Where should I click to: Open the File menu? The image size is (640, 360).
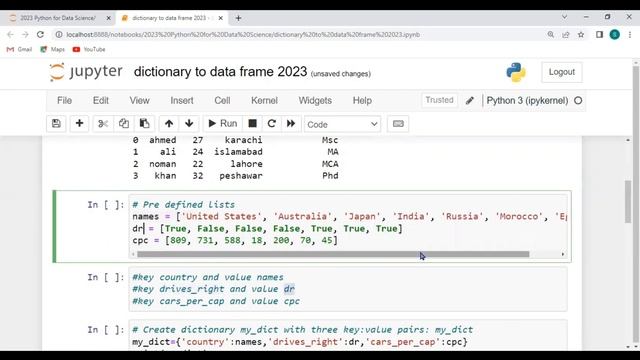(64, 100)
